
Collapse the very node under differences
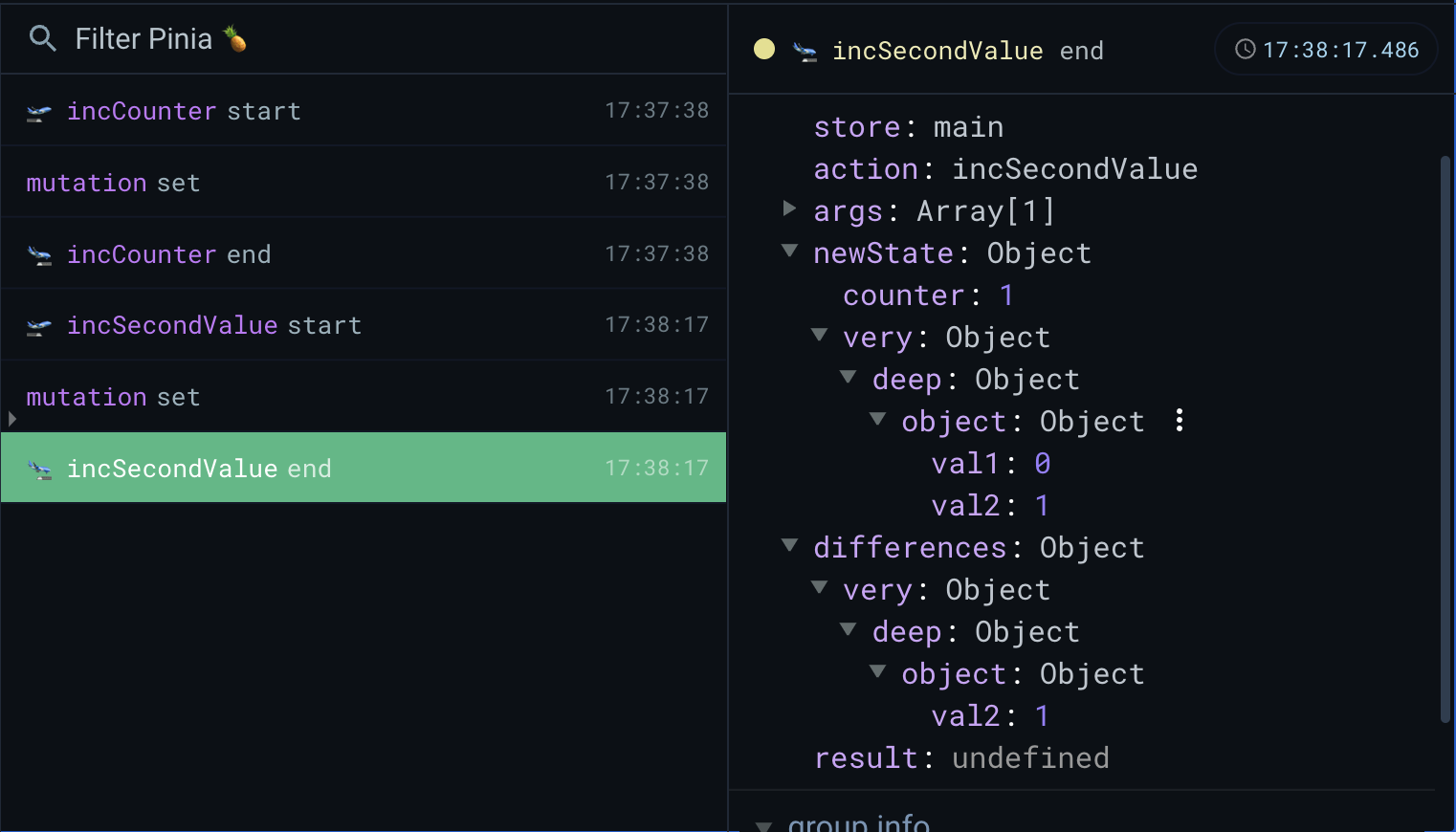(819, 587)
